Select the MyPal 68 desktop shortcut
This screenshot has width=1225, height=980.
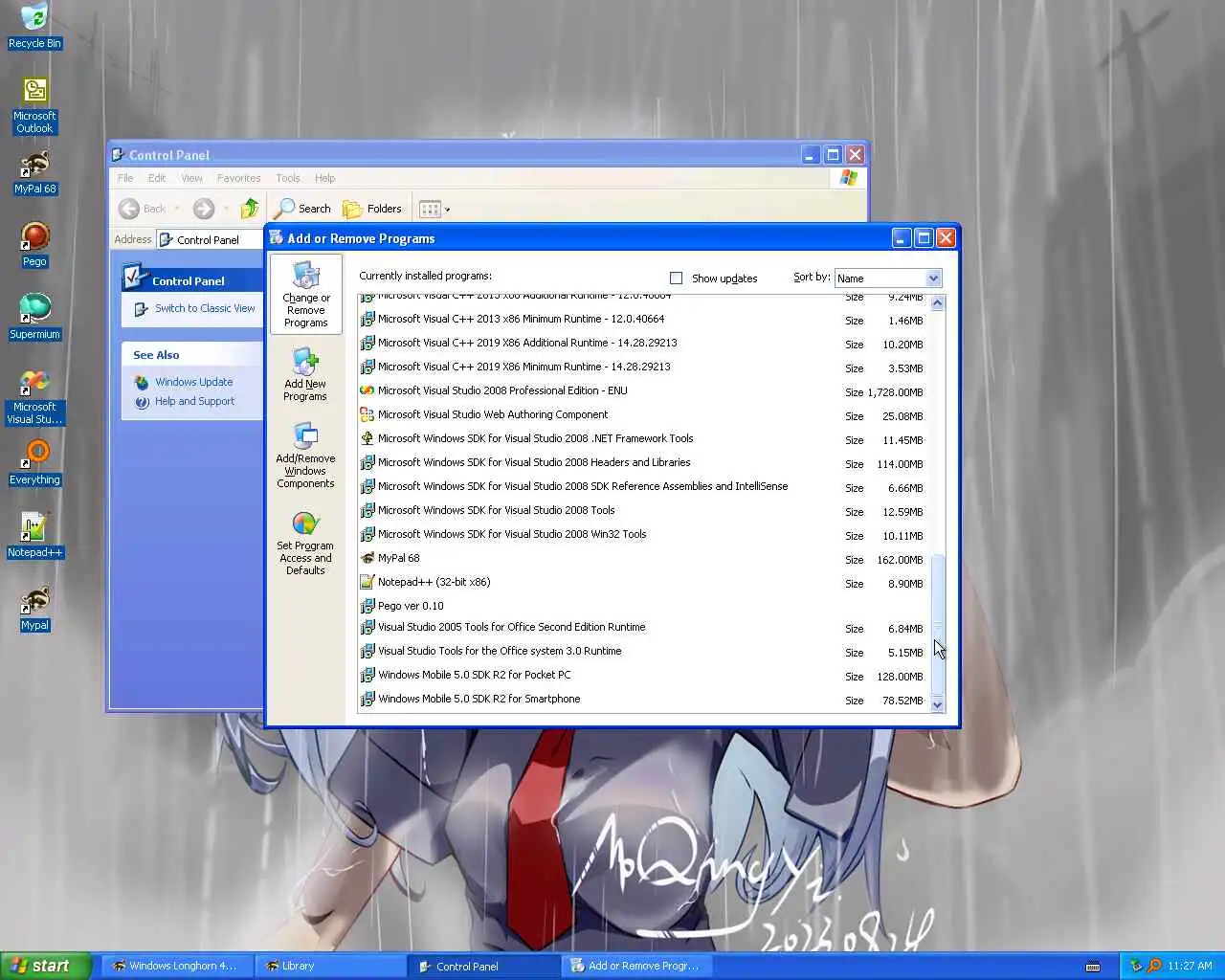tap(34, 172)
